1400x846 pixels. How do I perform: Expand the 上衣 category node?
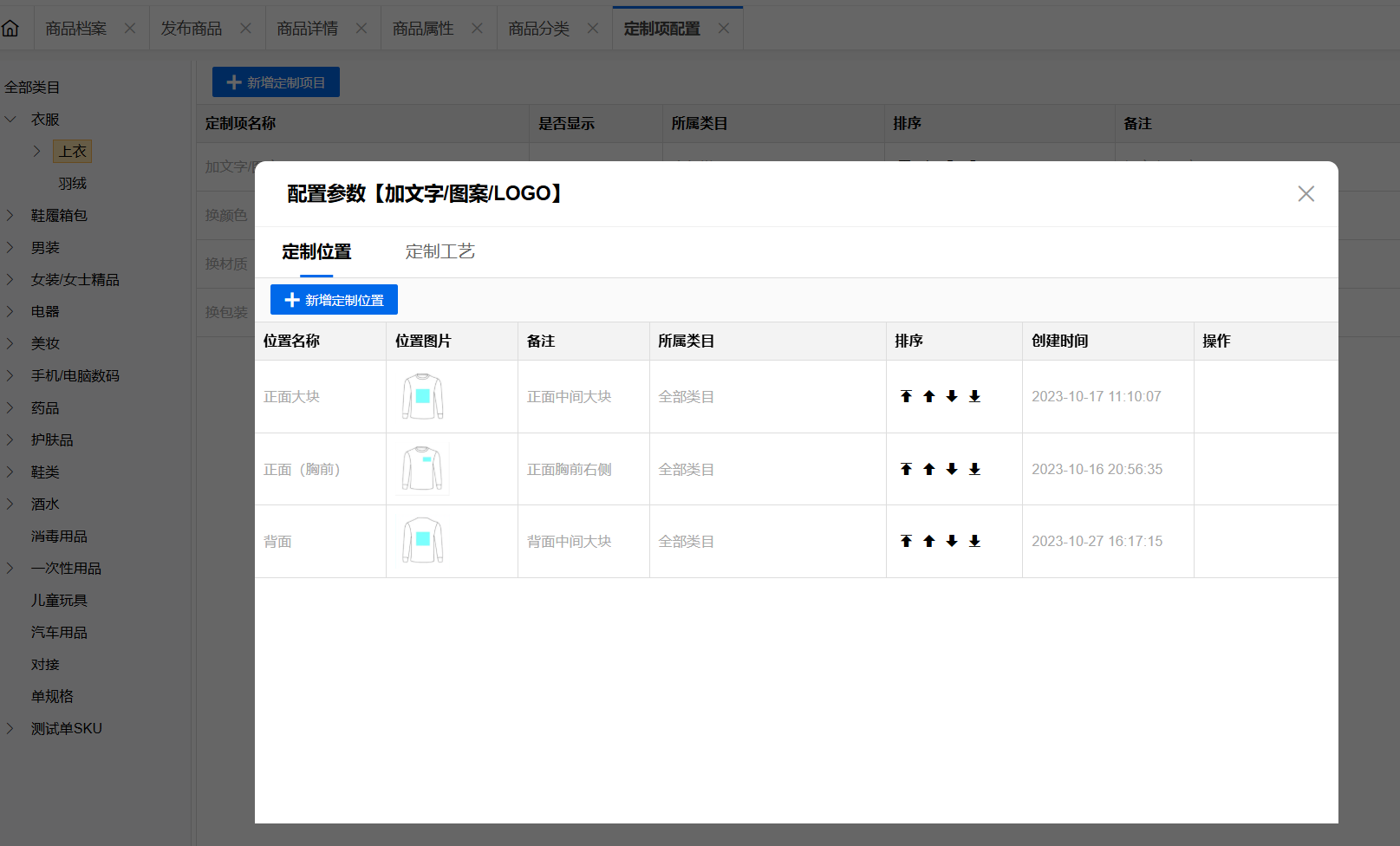[x=36, y=152]
